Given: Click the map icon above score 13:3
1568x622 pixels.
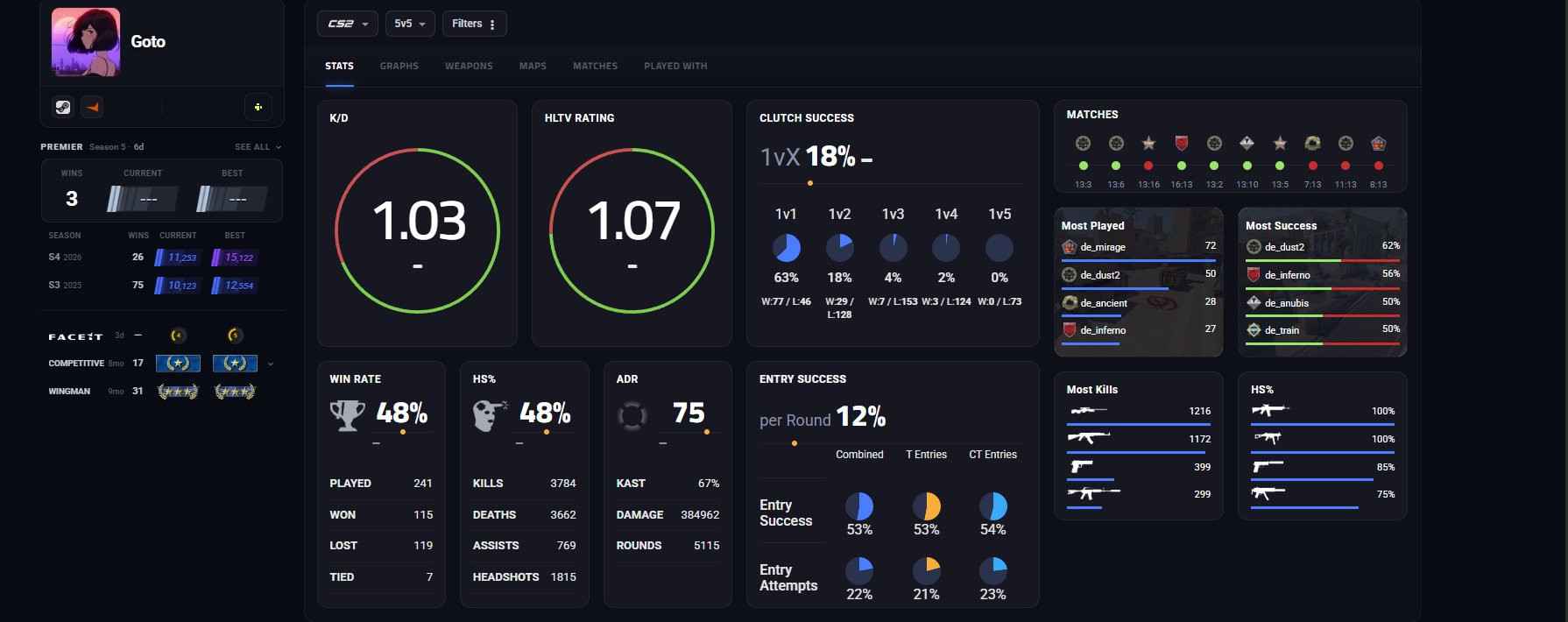Looking at the screenshot, I should tap(1083, 143).
